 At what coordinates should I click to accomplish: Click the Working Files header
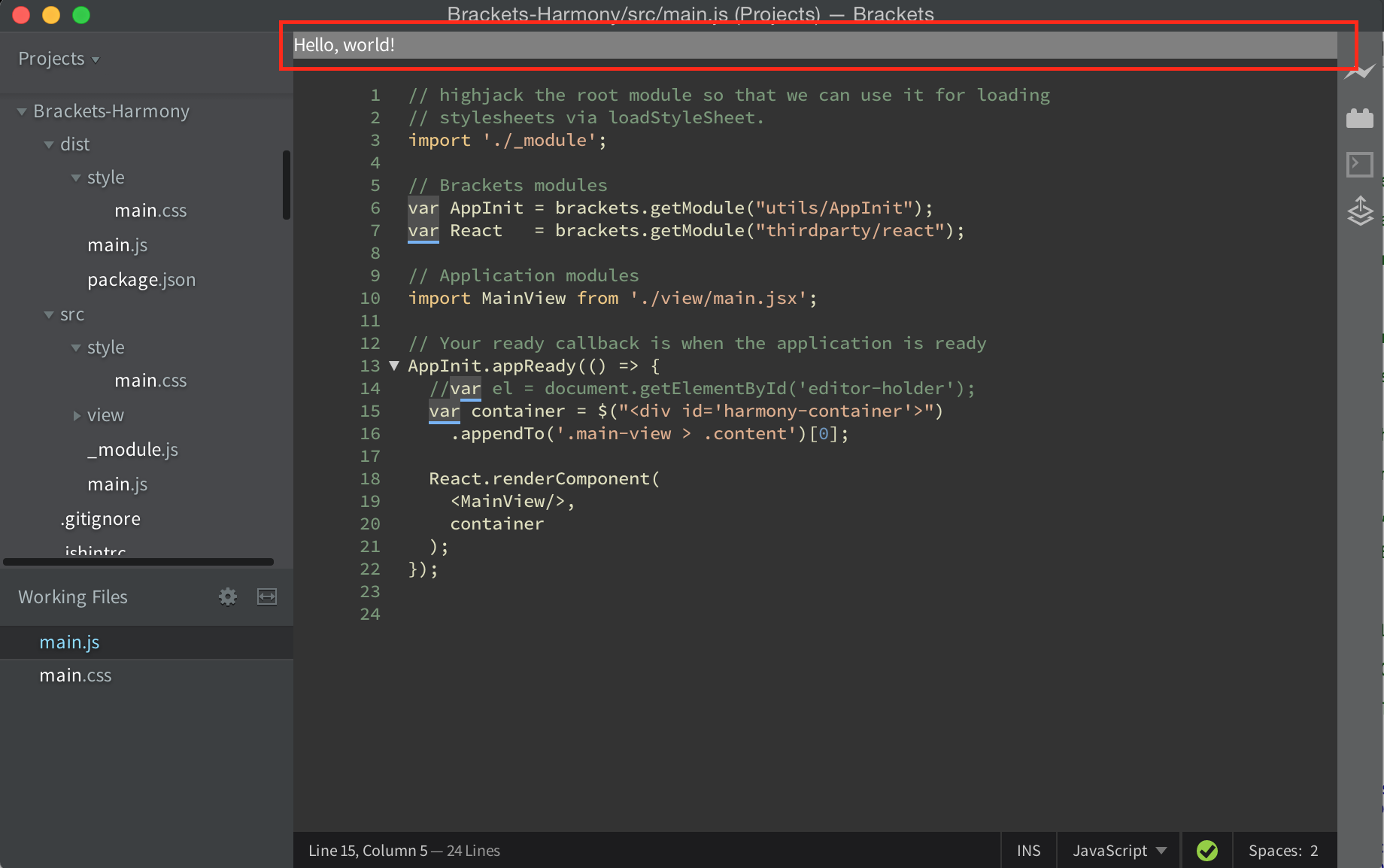73,596
